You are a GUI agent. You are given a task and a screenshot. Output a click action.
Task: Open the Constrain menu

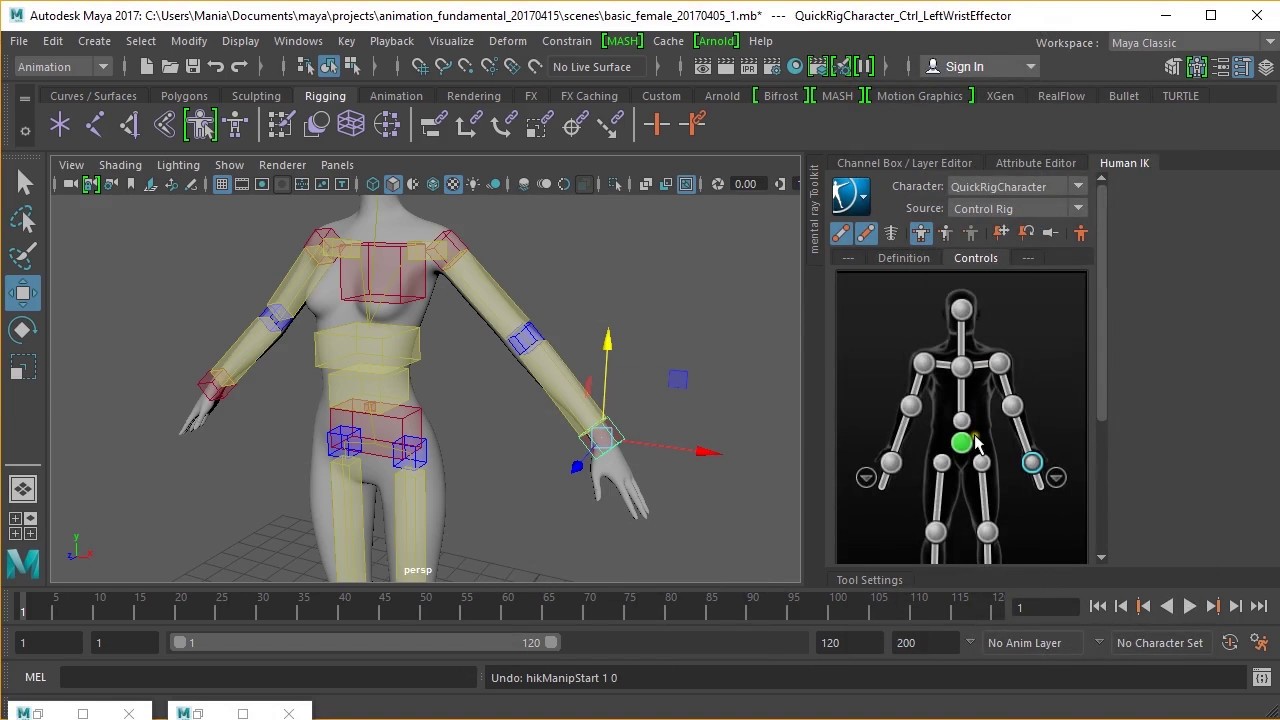pos(567,41)
